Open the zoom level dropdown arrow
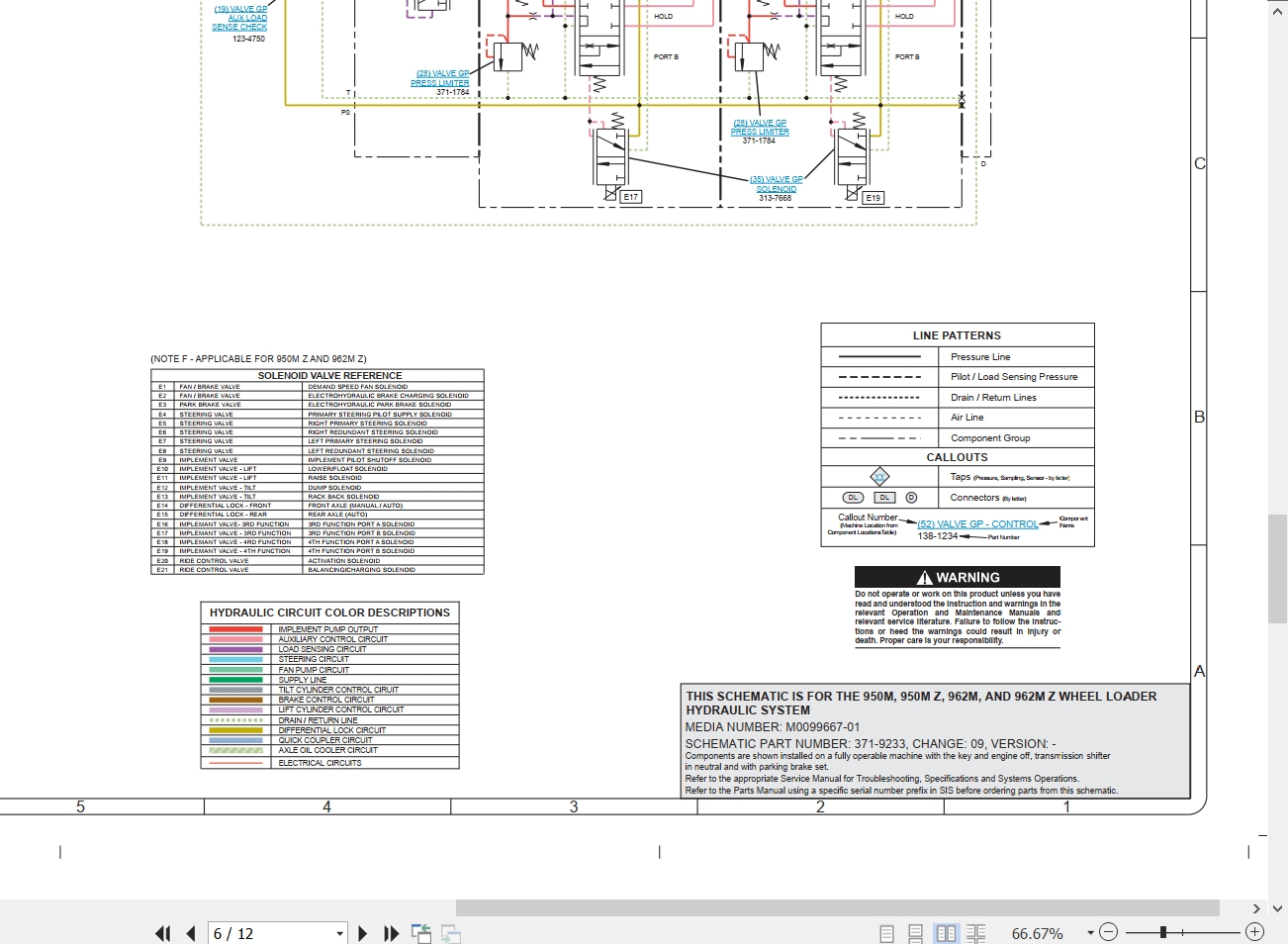 tap(1090, 932)
